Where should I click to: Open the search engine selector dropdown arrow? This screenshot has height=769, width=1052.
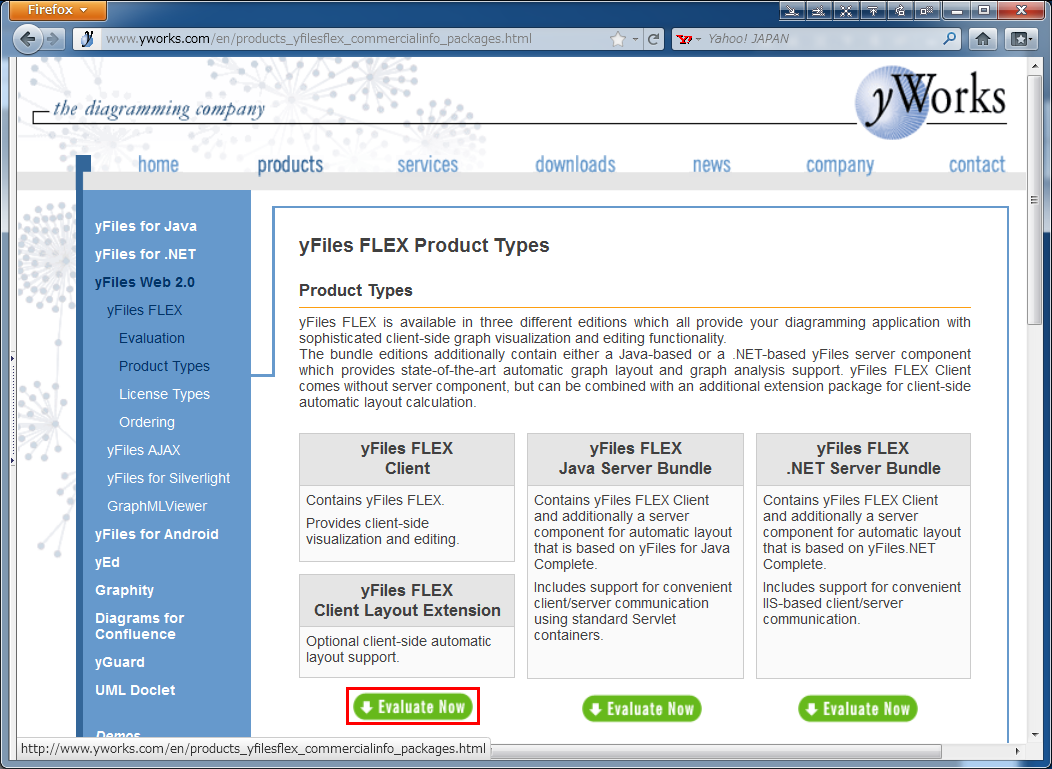click(x=698, y=39)
